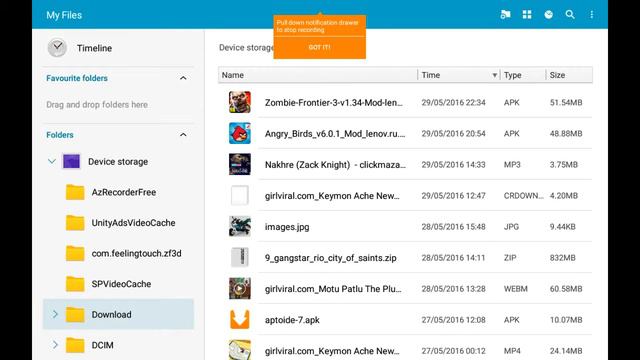Click the CRDOWN... type cell
Screen dimensions: 640x360
point(523,196)
